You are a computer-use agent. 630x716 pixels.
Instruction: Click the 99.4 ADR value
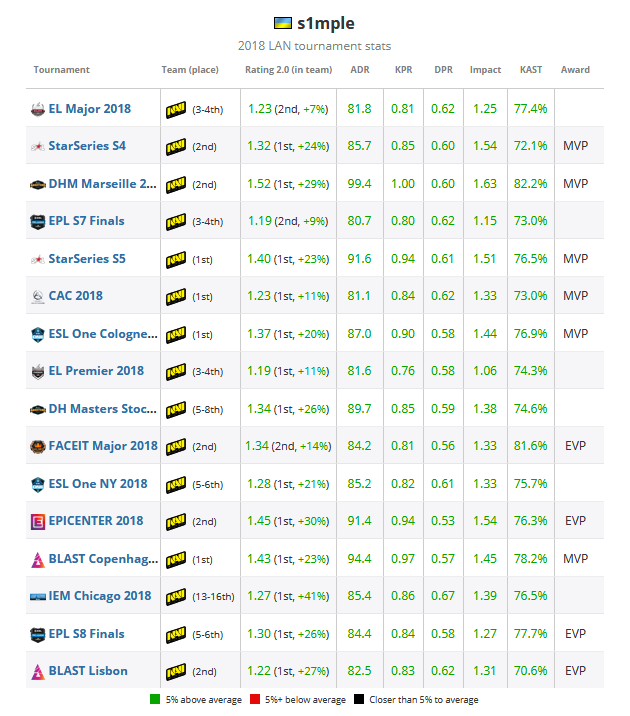pyautogui.click(x=359, y=184)
